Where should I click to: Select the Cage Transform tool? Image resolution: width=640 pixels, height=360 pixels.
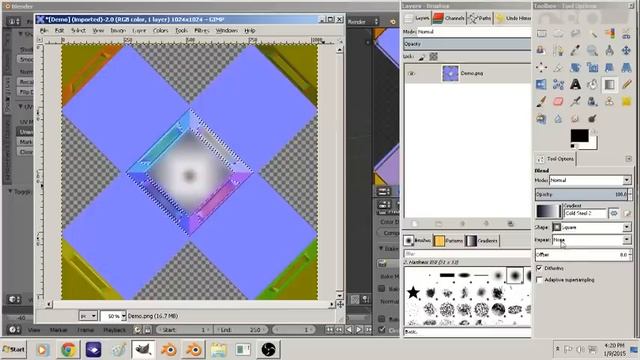(558, 84)
